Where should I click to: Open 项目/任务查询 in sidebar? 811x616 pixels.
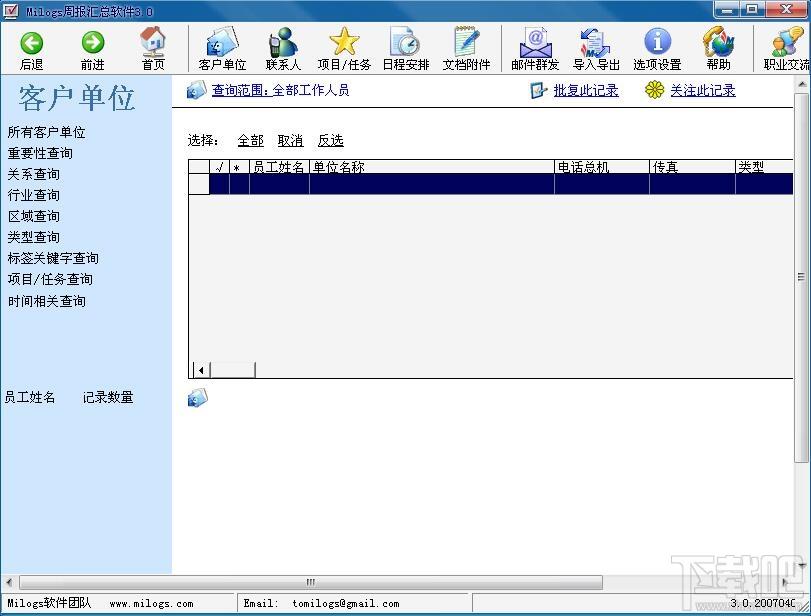50,279
